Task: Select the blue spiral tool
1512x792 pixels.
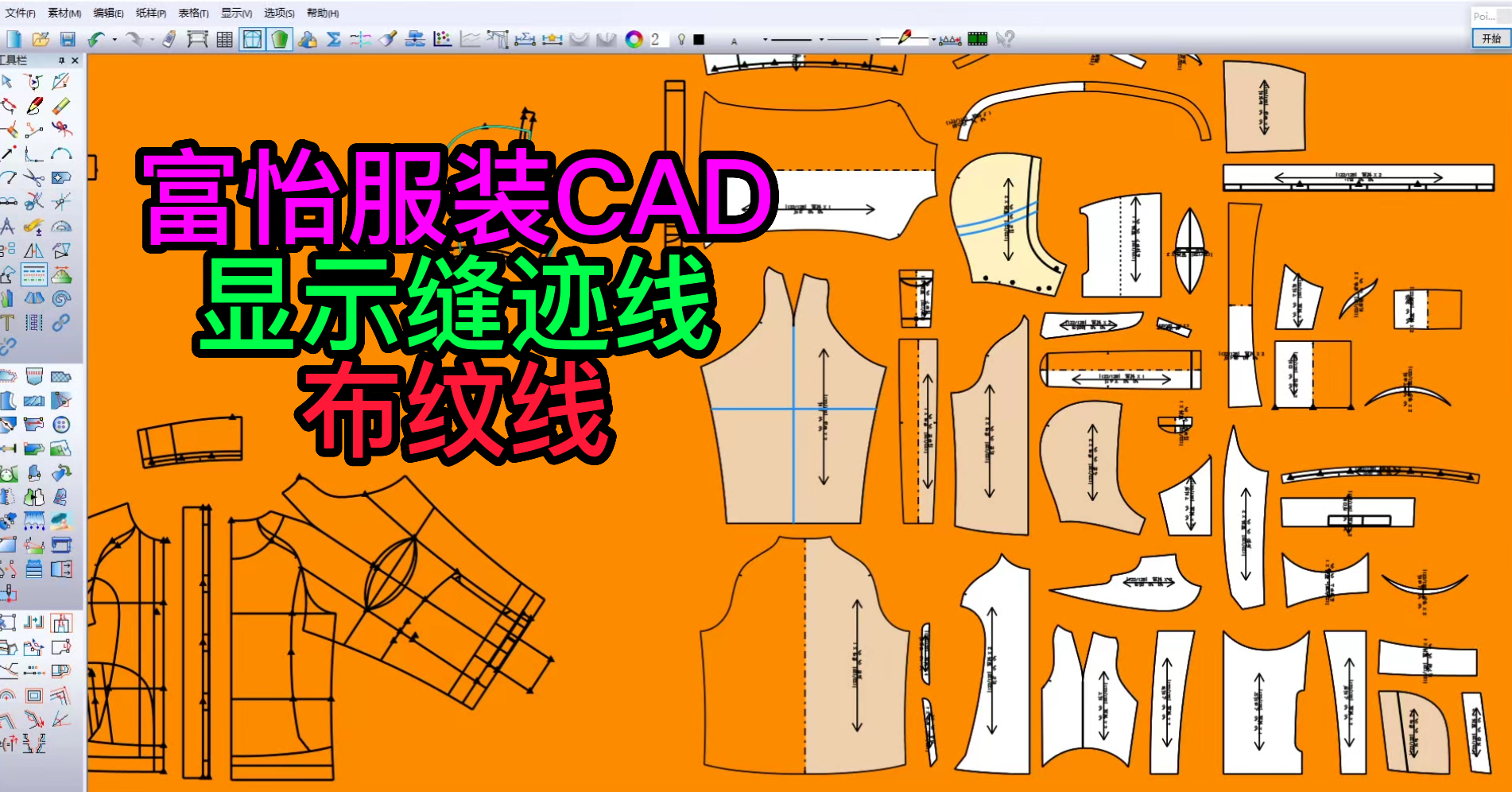Action: 61,298
